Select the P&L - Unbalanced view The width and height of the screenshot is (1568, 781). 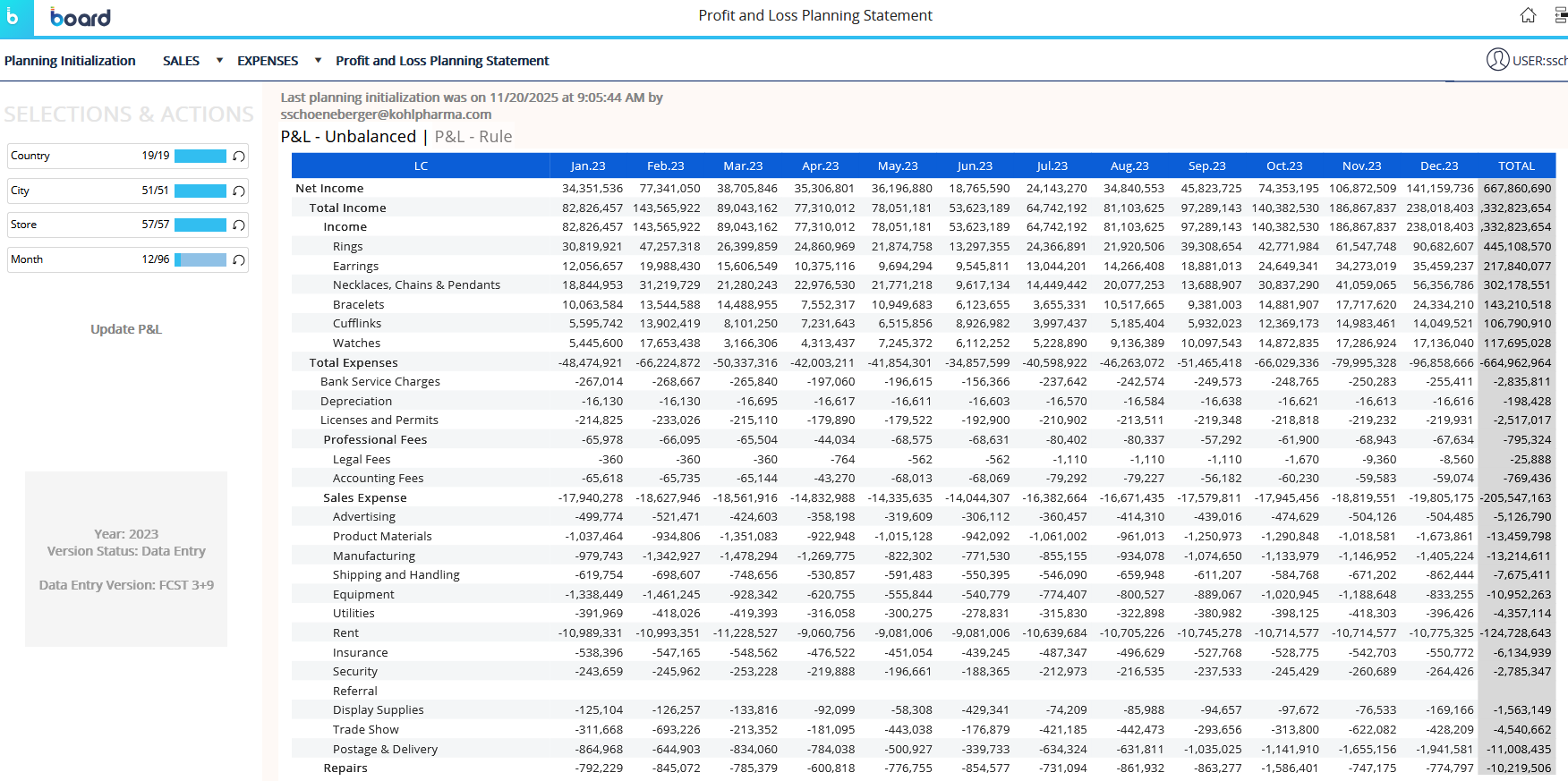[348, 137]
